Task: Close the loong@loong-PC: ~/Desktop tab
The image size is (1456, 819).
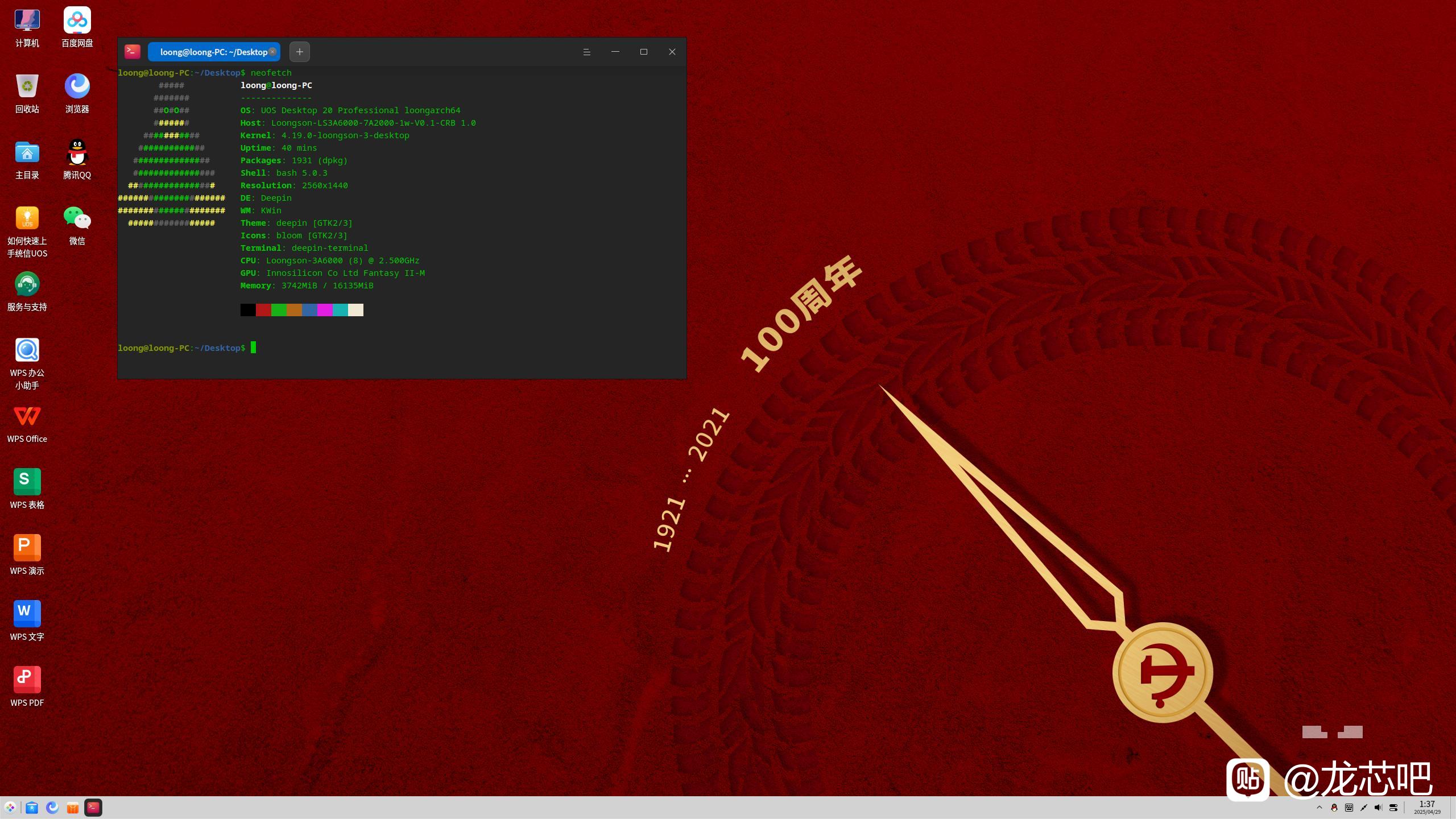Action: tap(272, 52)
